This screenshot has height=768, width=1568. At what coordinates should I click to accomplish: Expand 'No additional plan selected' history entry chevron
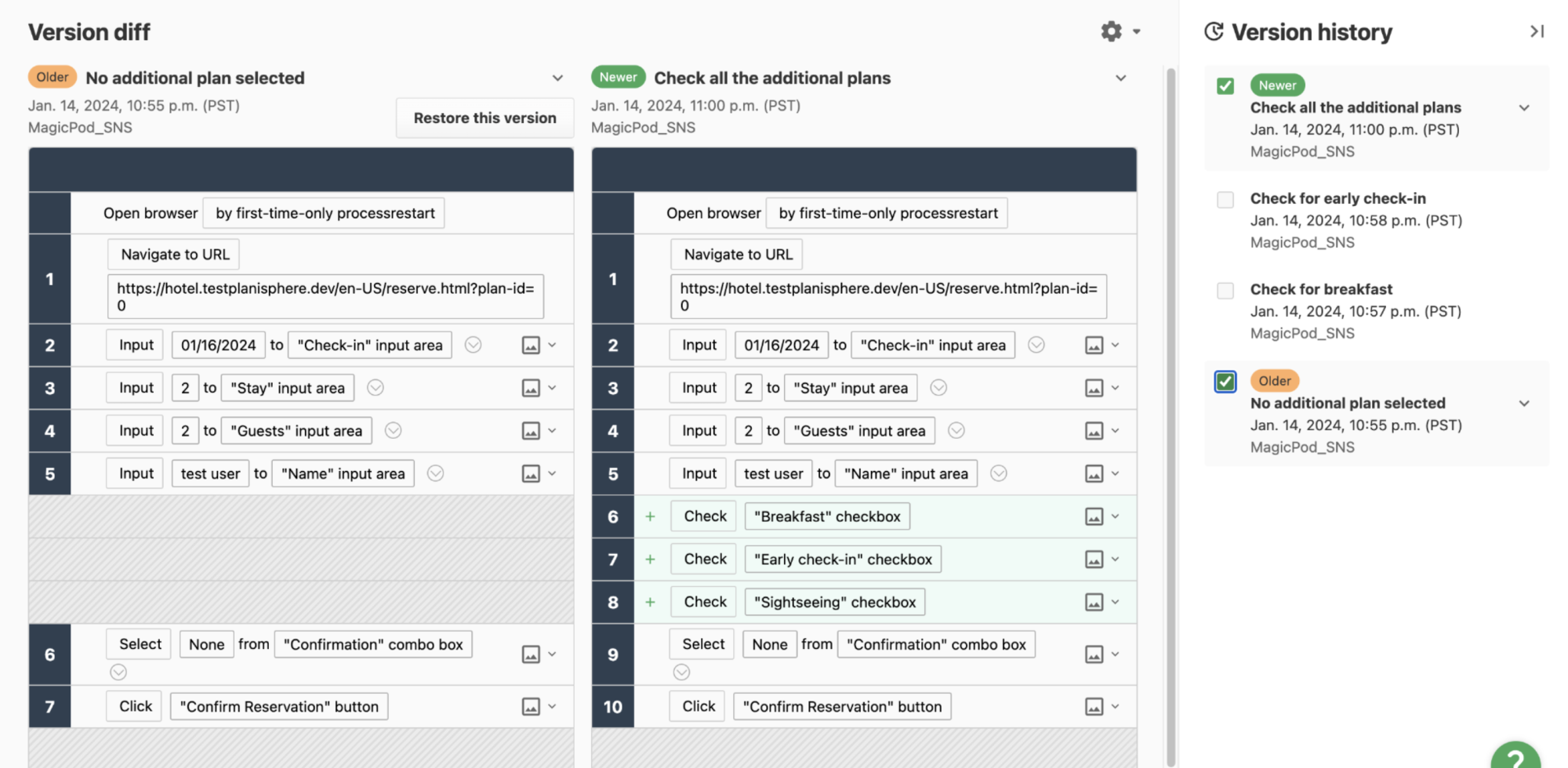click(1524, 404)
